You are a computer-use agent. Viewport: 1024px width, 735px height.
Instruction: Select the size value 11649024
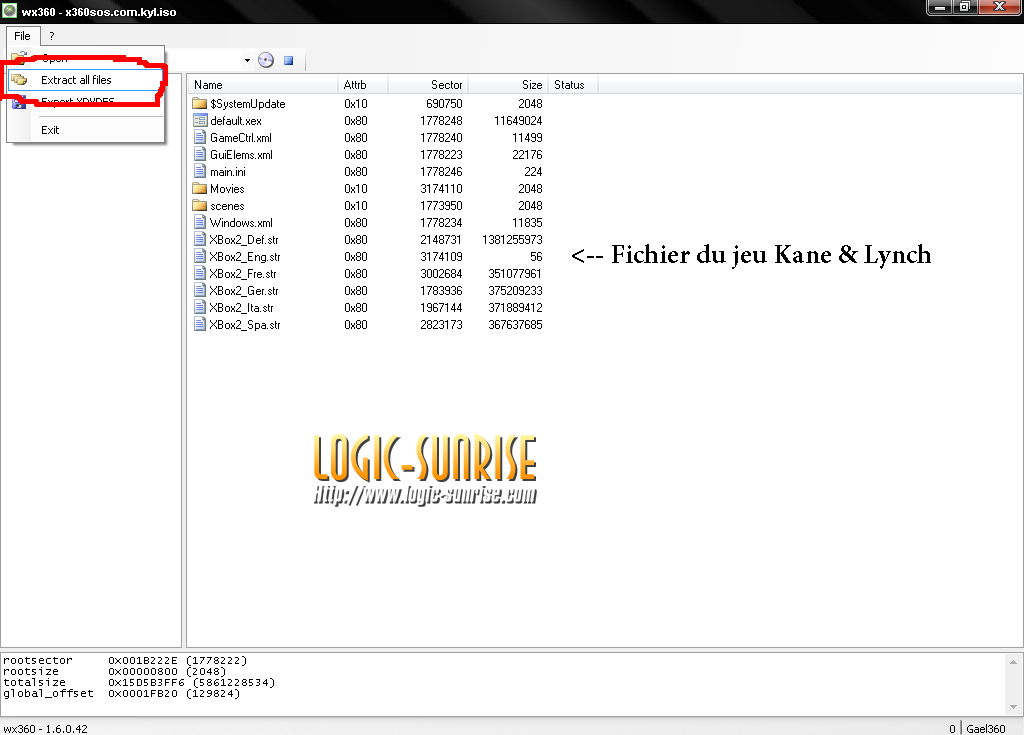coord(518,121)
